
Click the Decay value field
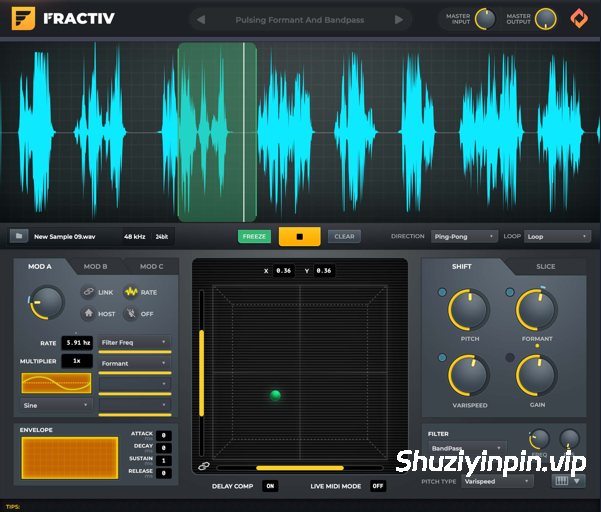pos(164,448)
